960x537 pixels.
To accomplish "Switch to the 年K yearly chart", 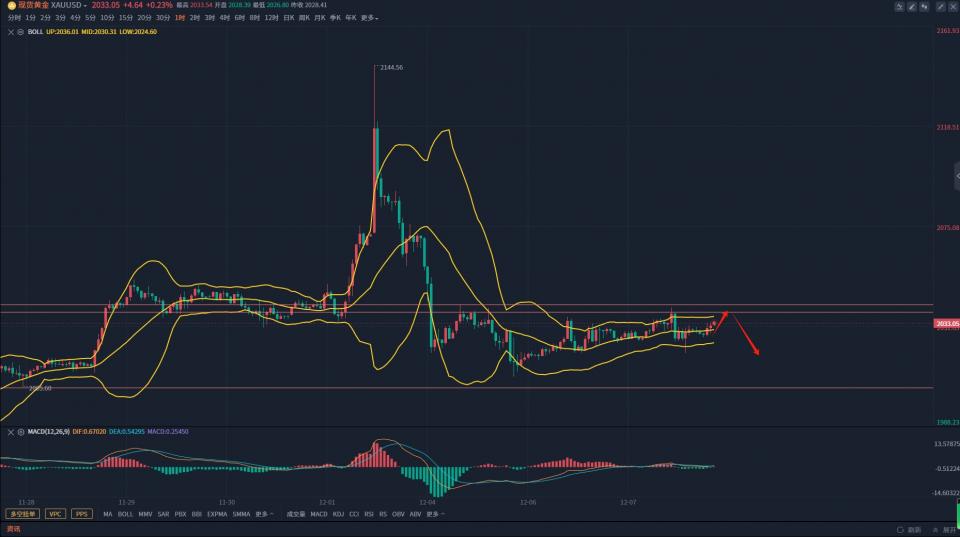I will pyautogui.click(x=350, y=18).
